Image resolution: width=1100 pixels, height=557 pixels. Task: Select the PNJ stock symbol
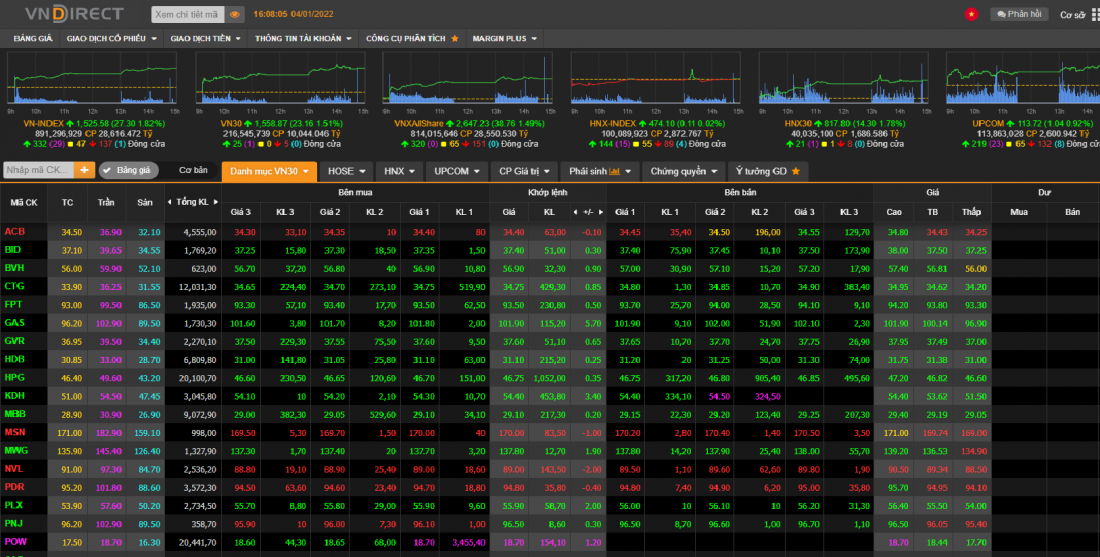(14, 523)
